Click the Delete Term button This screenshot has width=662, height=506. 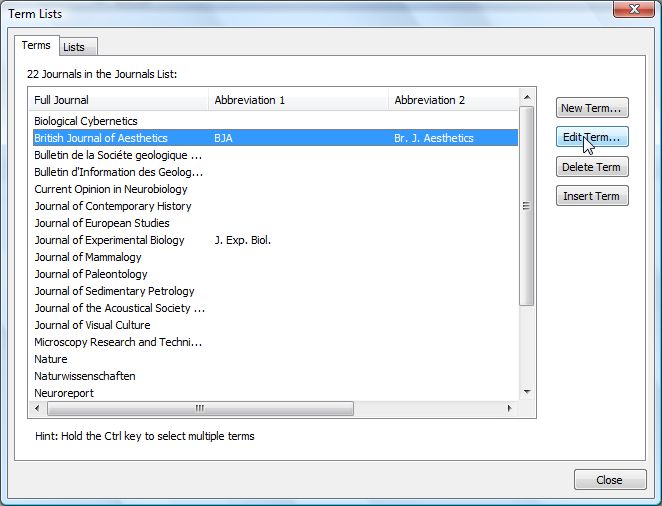[592, 167]
